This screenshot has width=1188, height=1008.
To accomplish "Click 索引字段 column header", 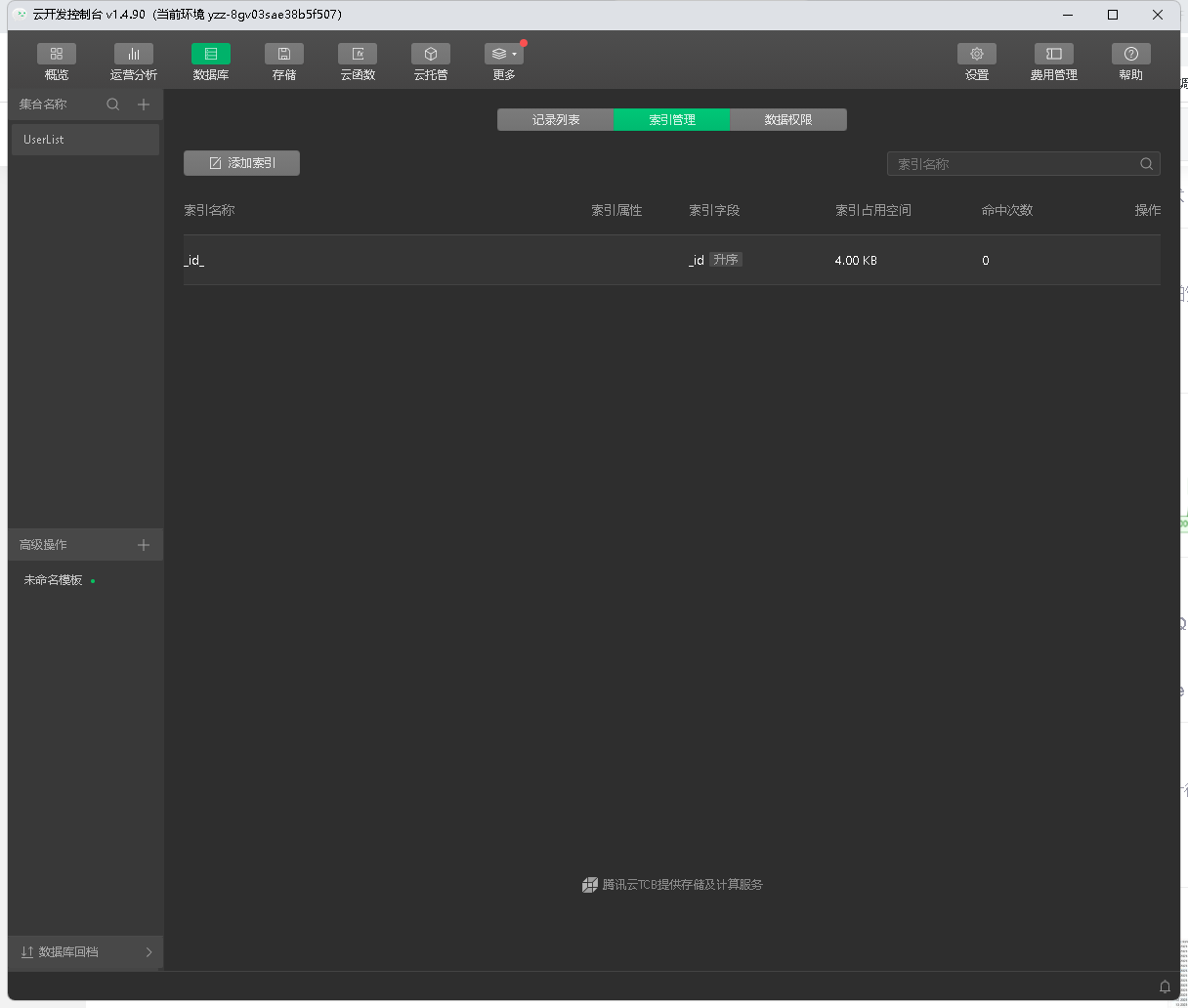I will pos(714,210).
